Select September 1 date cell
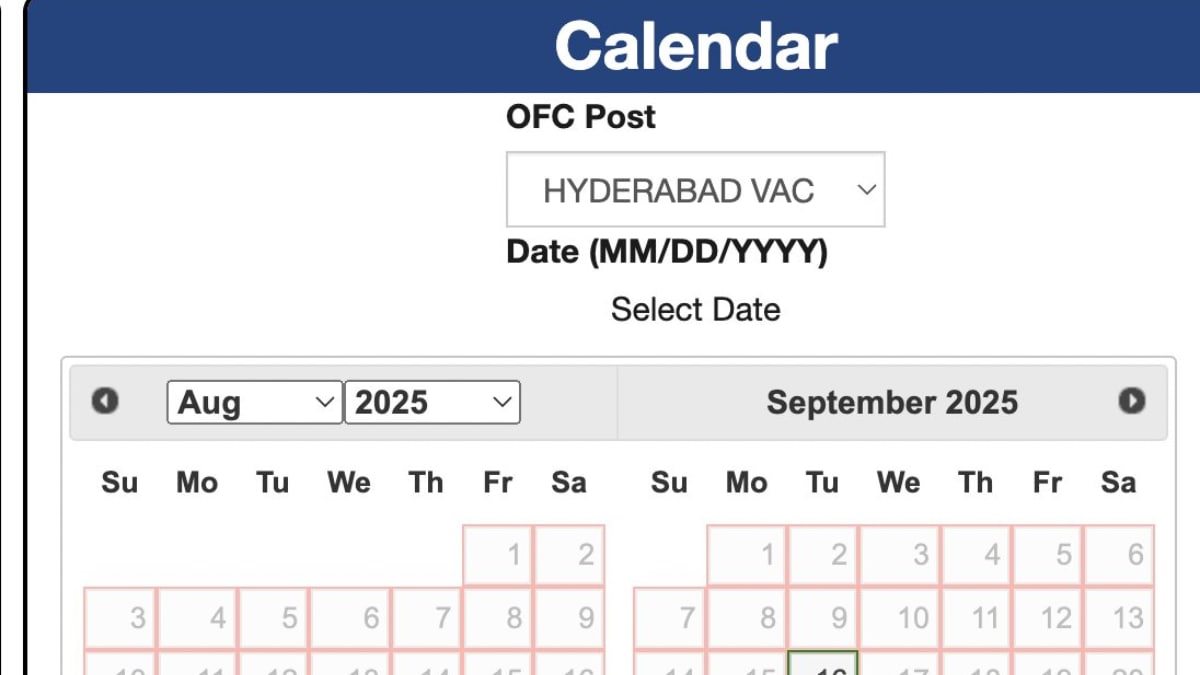This screenshot has width=1200, height=675. (x=747, y=555)
